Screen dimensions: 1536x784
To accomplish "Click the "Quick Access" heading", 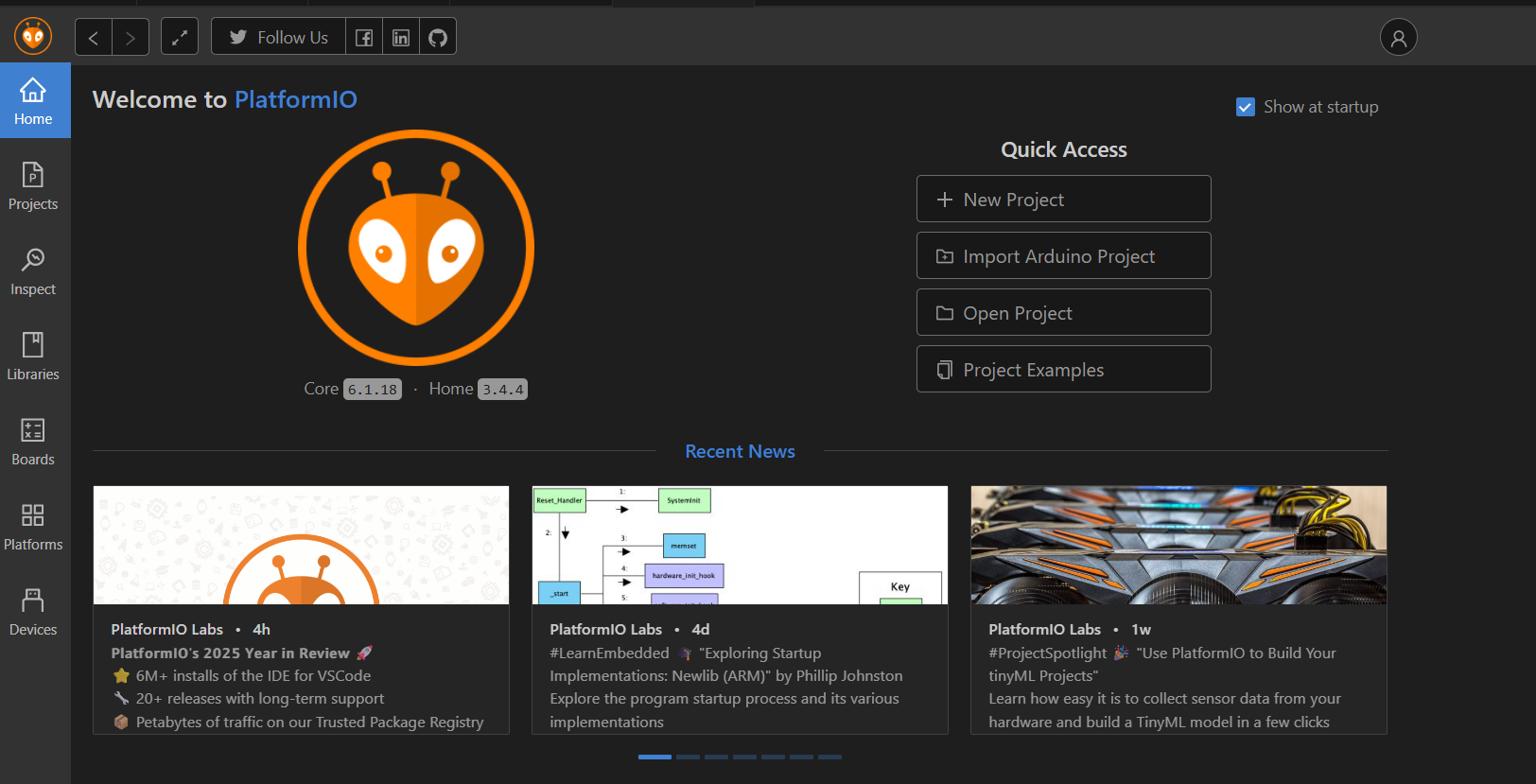I will [1064, 149].
